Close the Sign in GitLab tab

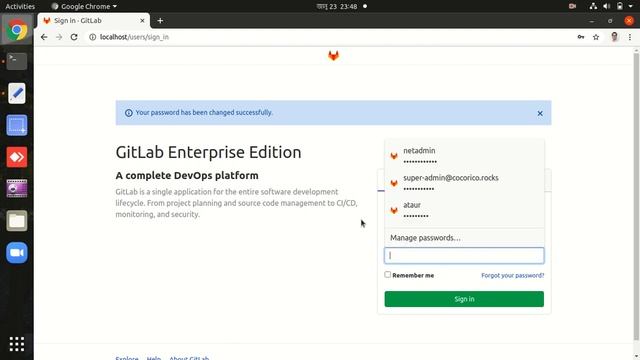142,20
